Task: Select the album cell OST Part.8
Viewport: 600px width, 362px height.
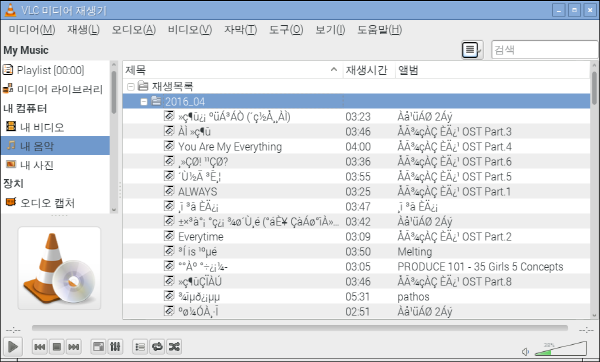Action: (454, 282)
